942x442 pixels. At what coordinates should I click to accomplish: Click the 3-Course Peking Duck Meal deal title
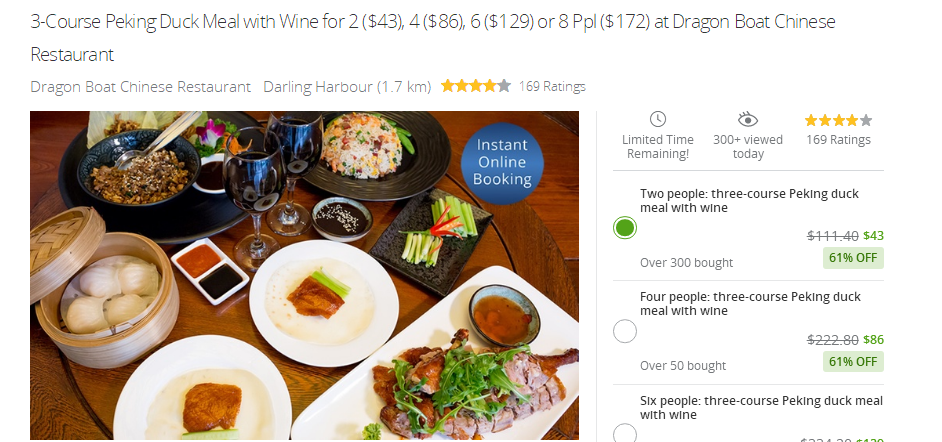coord(433,38)
